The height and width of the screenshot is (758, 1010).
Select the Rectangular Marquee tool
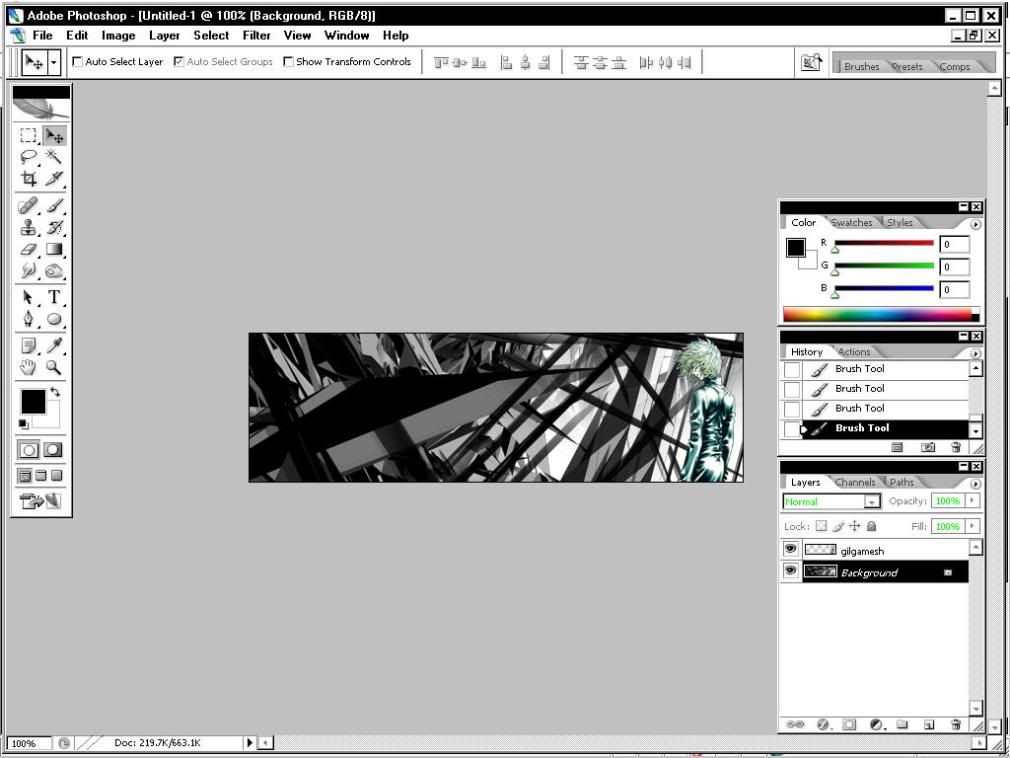click(x=28, y=135)
